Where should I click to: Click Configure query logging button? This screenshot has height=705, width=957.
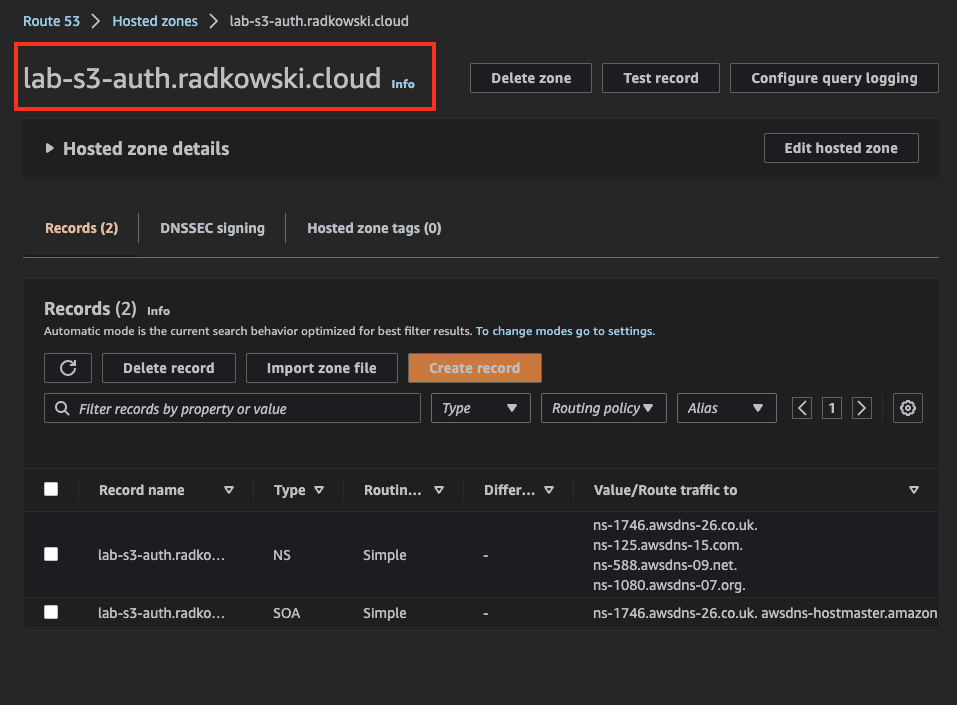coord(834,78)
